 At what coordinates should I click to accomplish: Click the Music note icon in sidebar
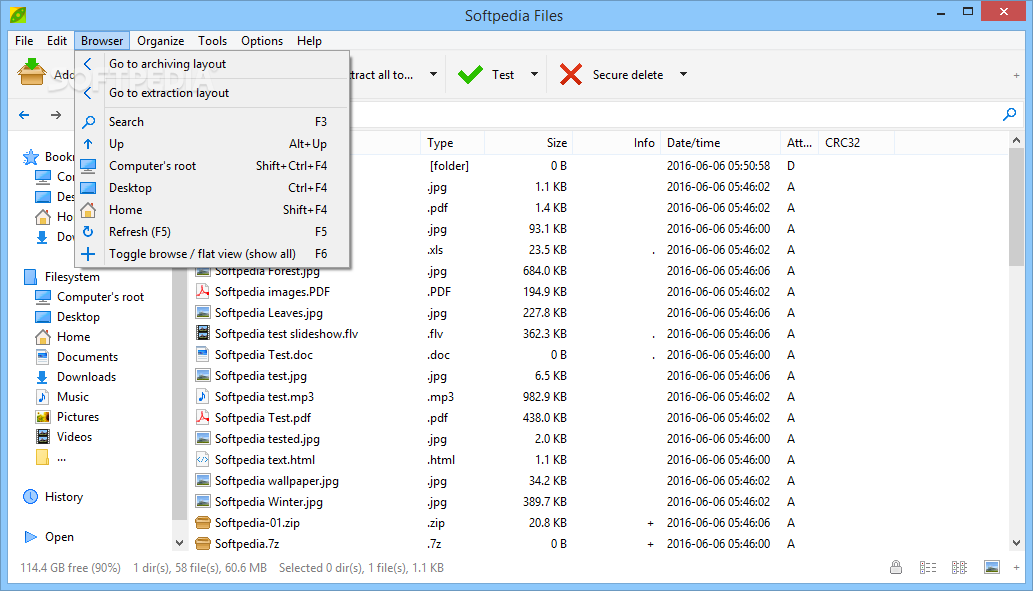pyautogui.click(x=42, y=397)
